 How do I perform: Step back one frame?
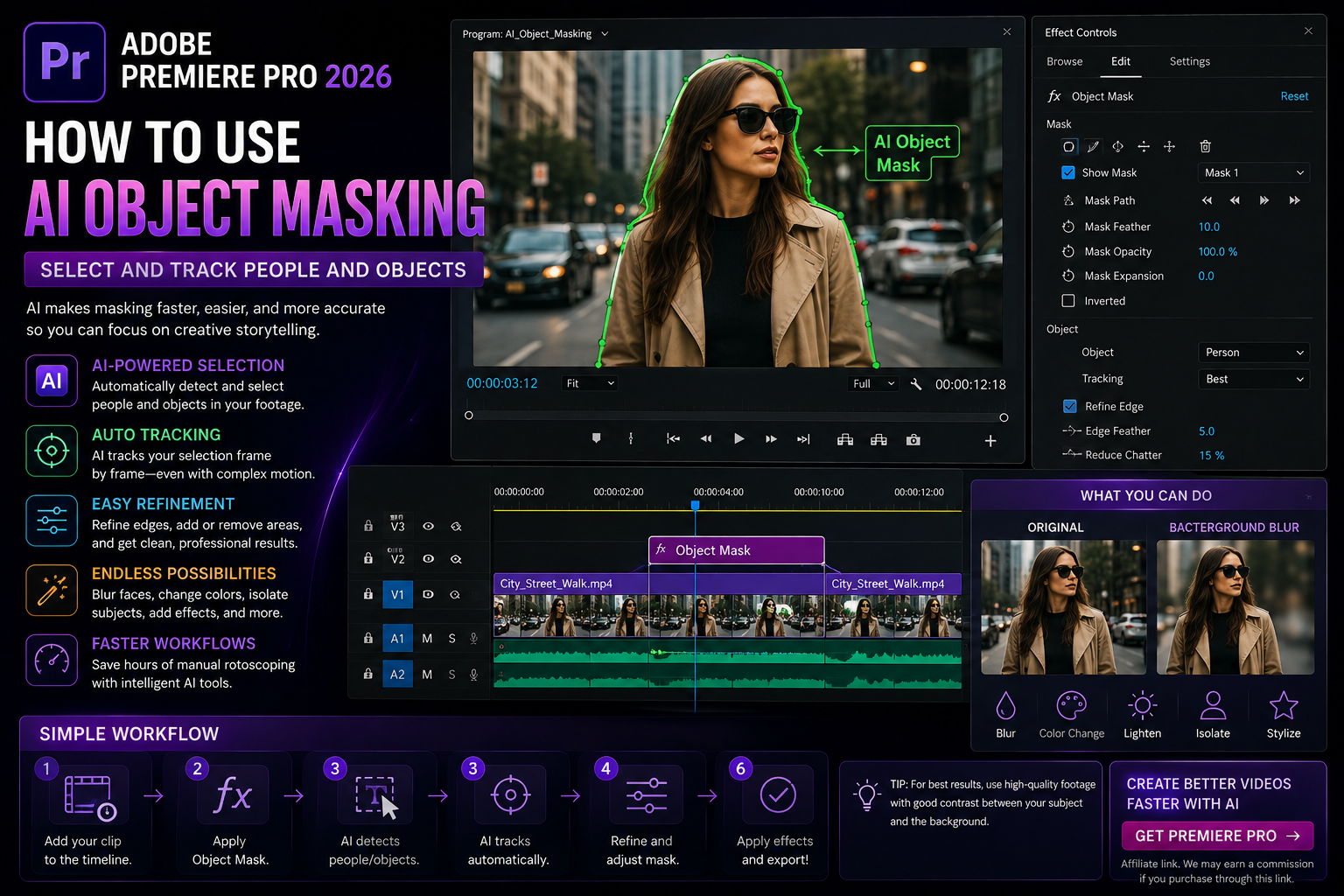pyautogui.click(x=706, y=439)
